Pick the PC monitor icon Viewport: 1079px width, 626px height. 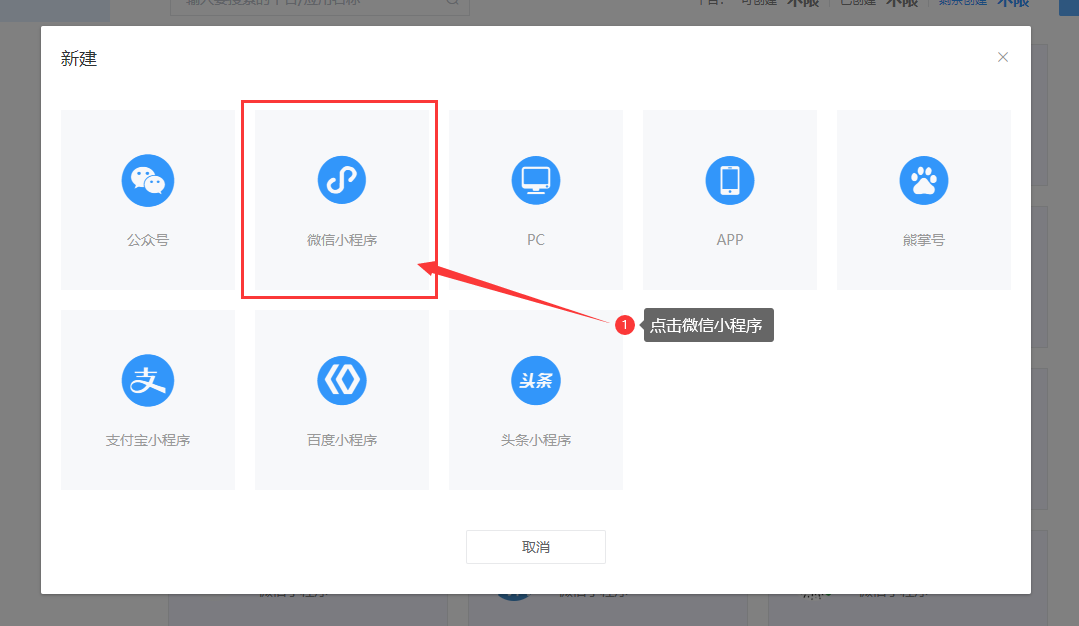[x=536, y=180]
